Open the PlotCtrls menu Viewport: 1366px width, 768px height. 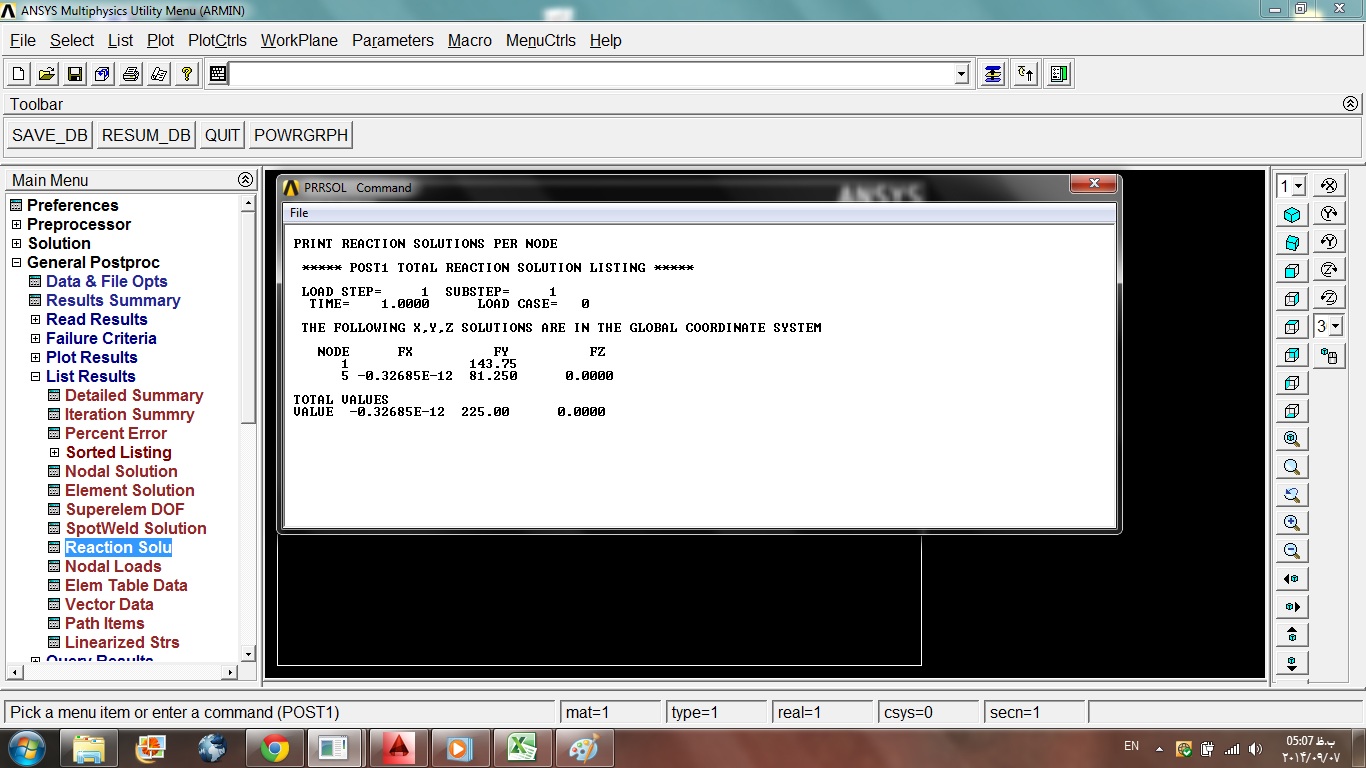217,41
